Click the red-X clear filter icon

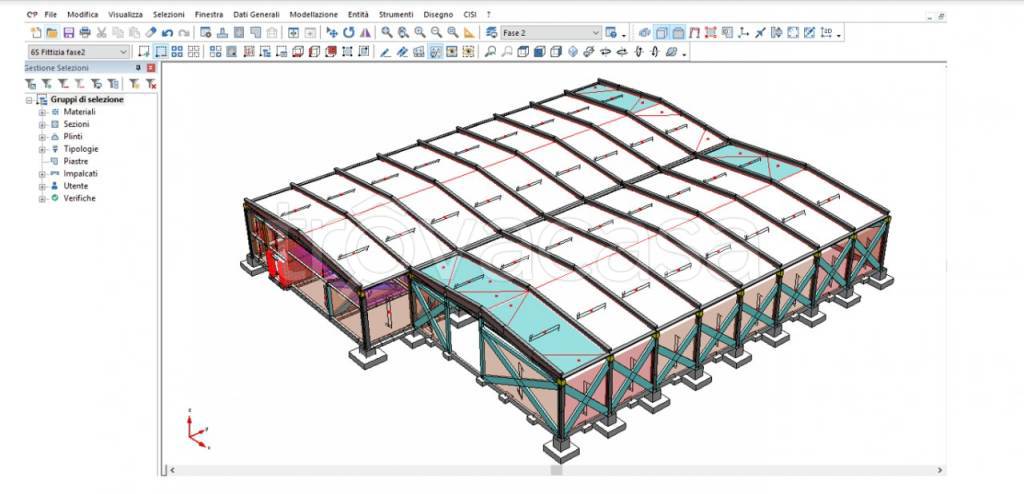point(151,84)
